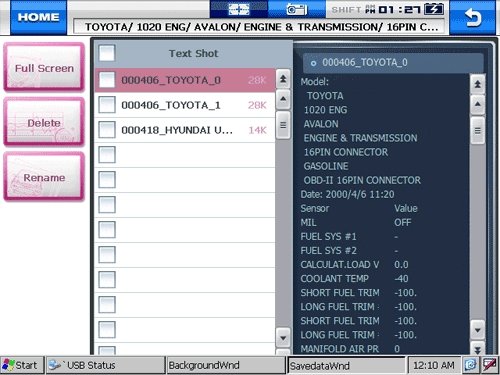Jump to top of file list
Screen dimensions: 500x375
coord(283,79)
